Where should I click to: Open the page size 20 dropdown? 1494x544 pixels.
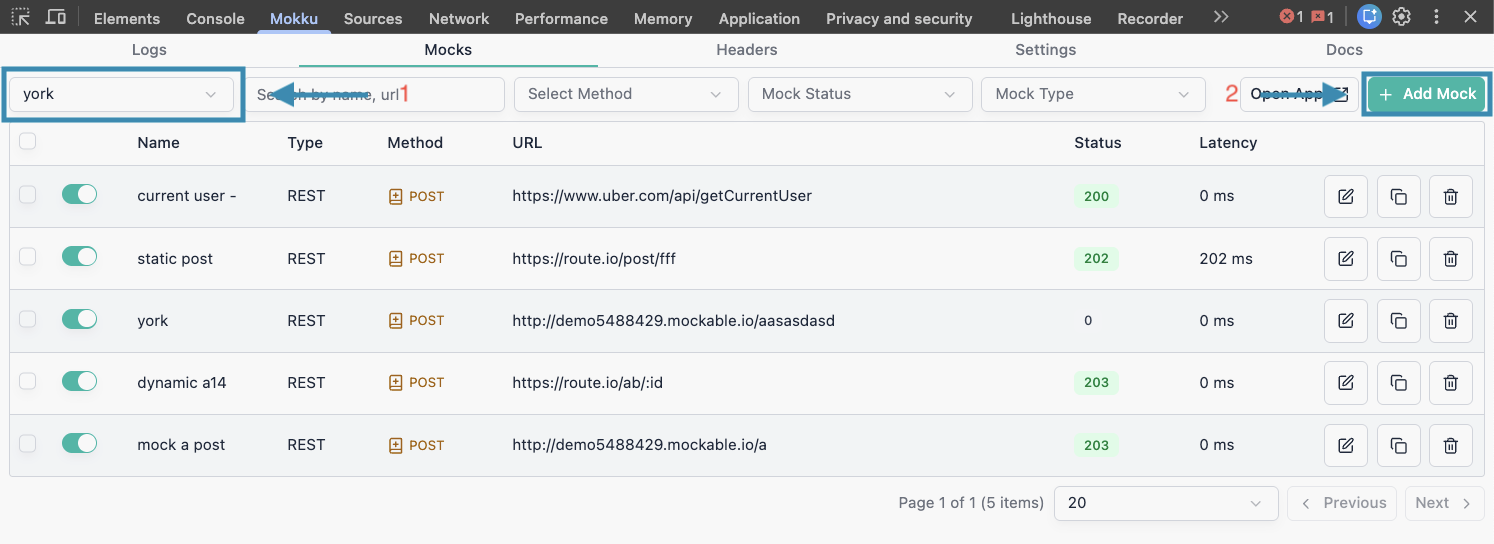pyautogui.click(x=1166, y=503)
